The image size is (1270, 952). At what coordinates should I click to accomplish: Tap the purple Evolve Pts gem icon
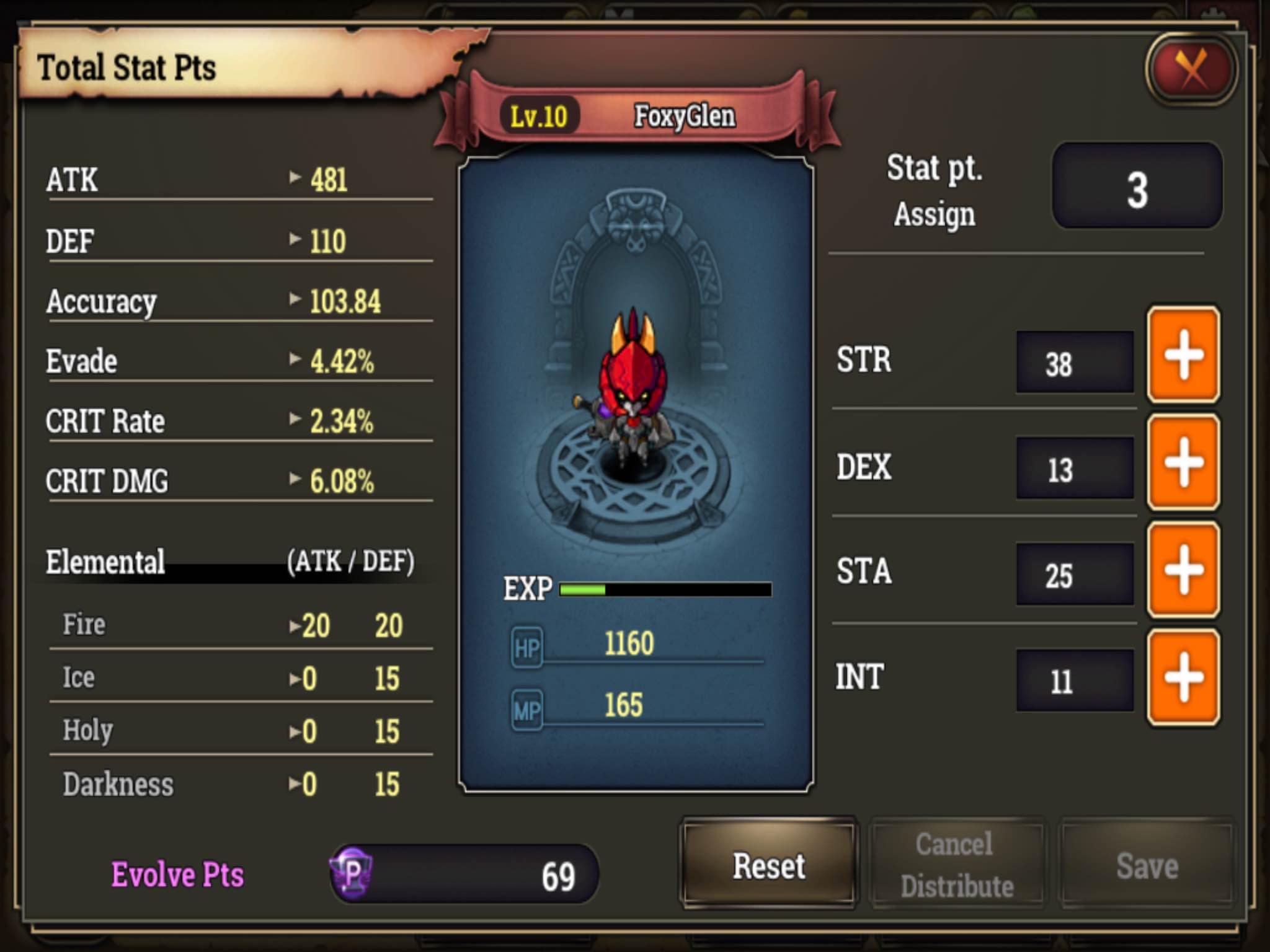click(352, 873)
